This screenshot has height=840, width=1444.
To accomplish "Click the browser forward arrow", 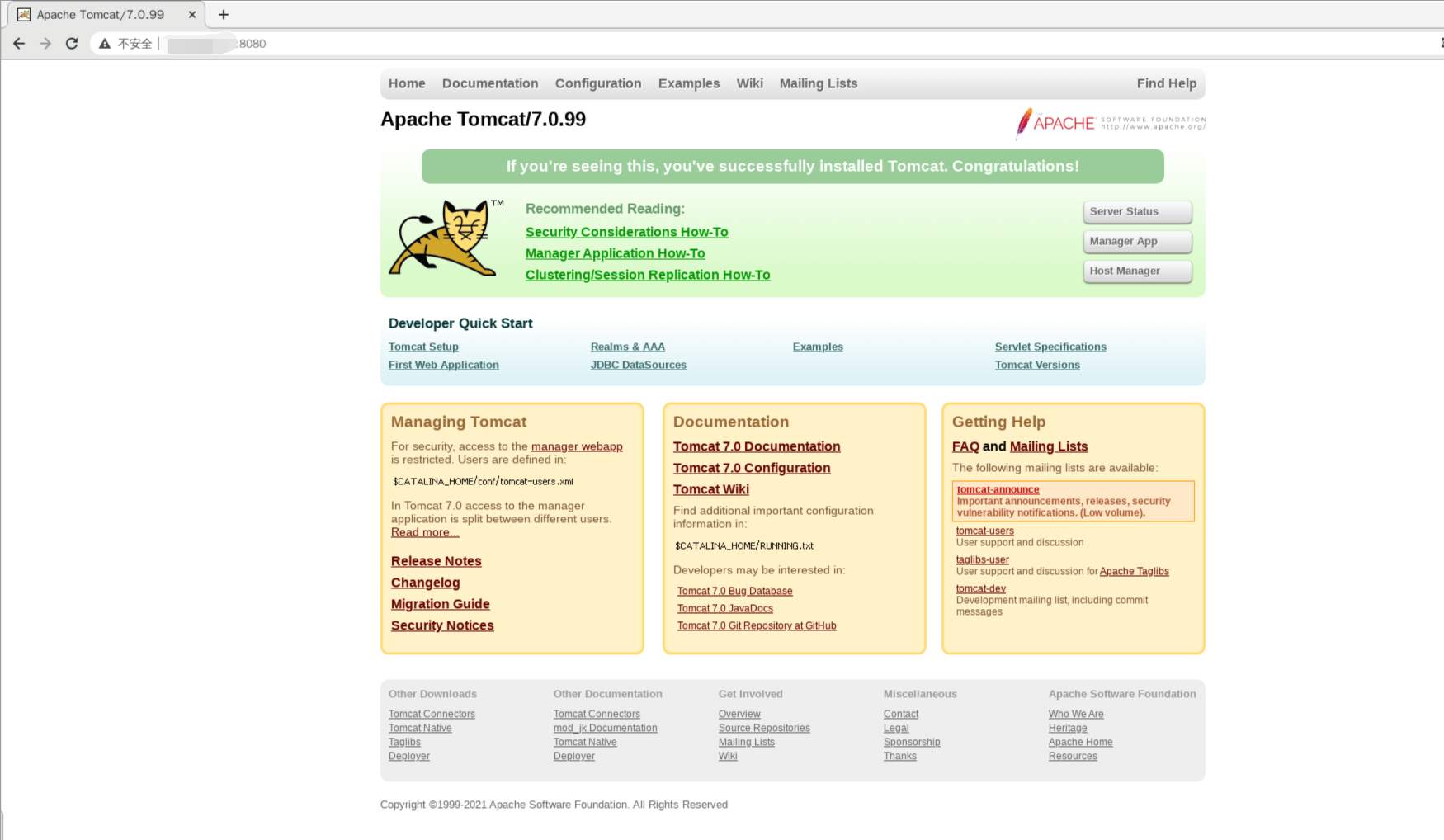I will click(45, 44).
